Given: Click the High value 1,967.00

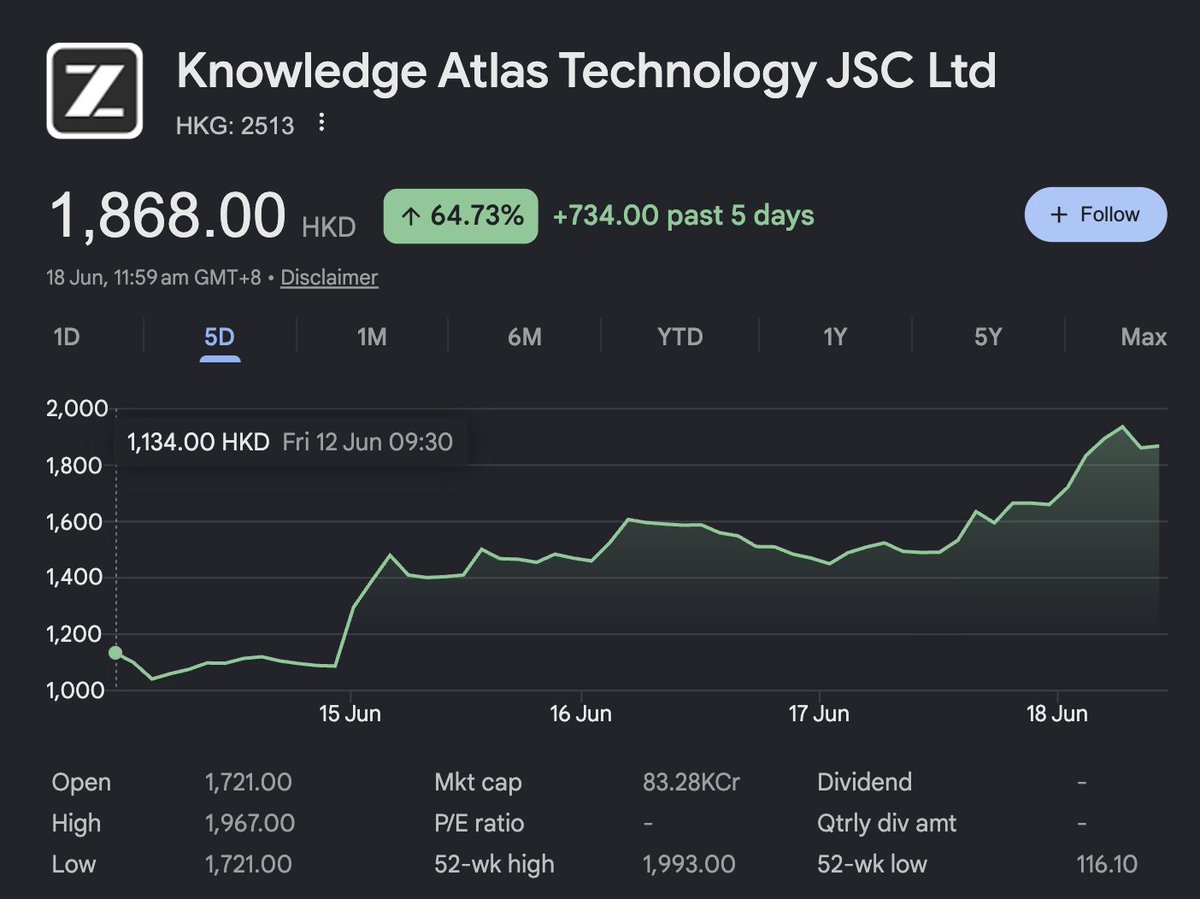Looking at the screenshot, I should click(x=250, y=823).
